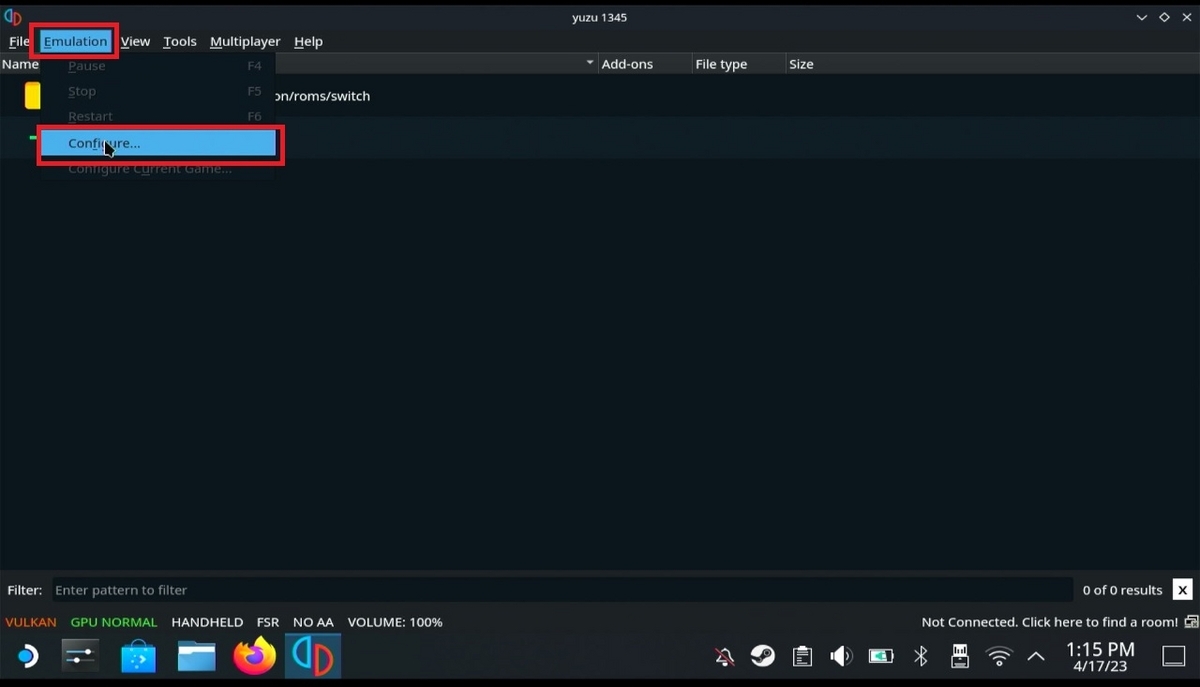Screen dimensions: 1200x687
Task: Open the Bluetooth tray icon
Action: click(x=921, y=657)
